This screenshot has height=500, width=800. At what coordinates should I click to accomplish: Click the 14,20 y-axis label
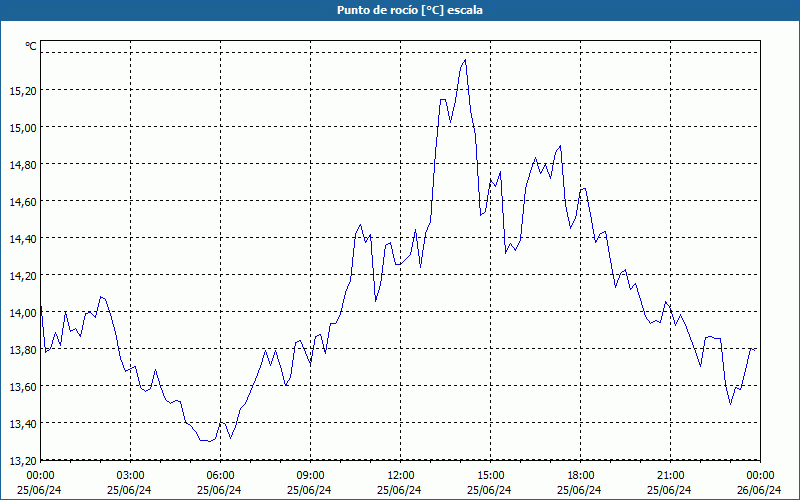point(23,276)
